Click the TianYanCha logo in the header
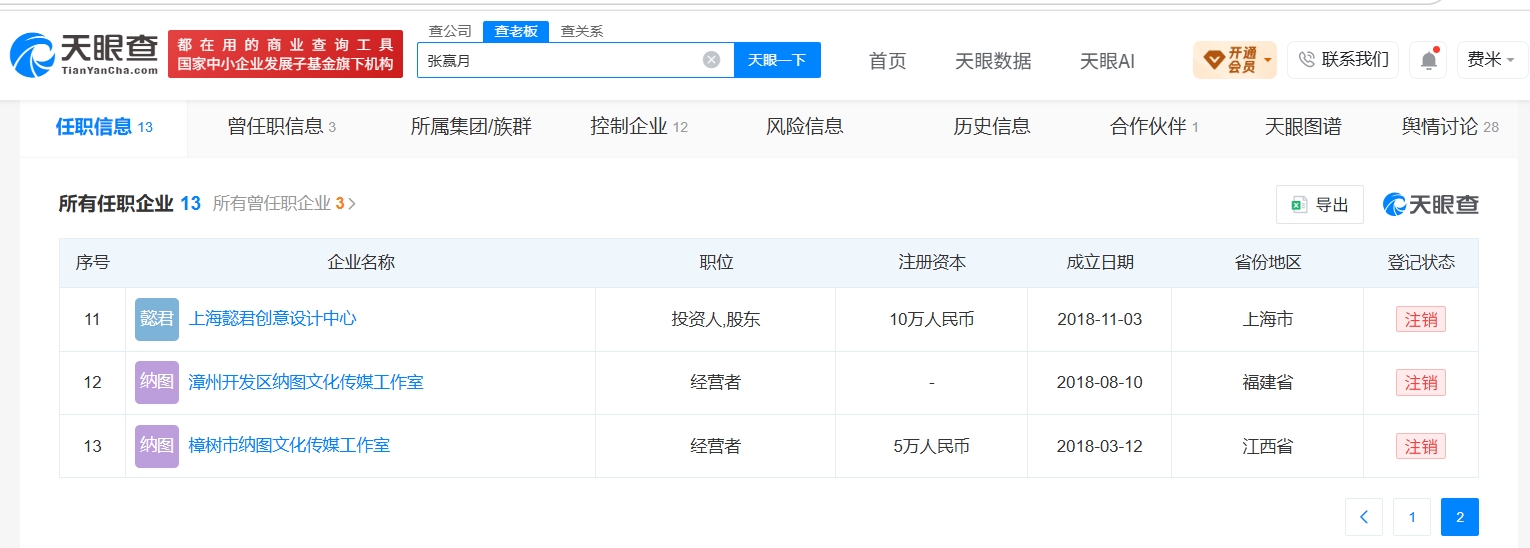 pos(84,55)
